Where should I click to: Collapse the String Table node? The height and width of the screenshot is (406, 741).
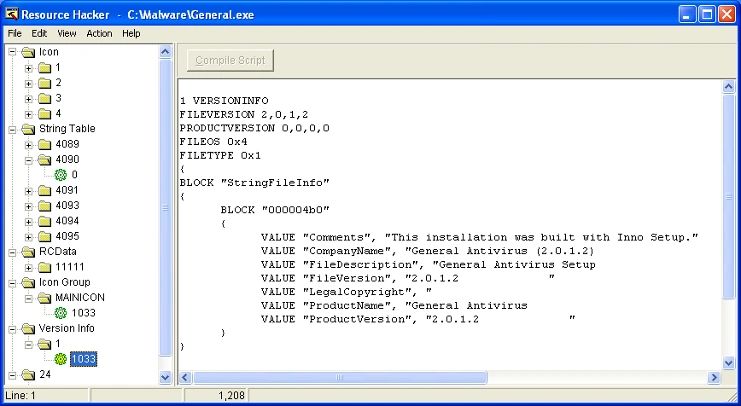[x=13, y=130]
